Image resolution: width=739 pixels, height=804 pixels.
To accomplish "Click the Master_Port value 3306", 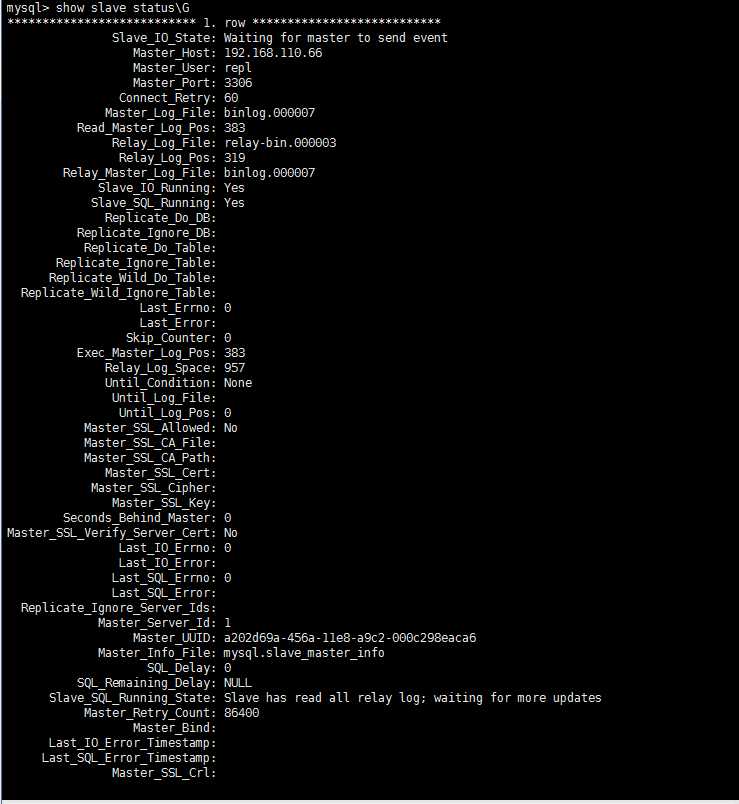I will pyautogui.click(x=238, y=83).
